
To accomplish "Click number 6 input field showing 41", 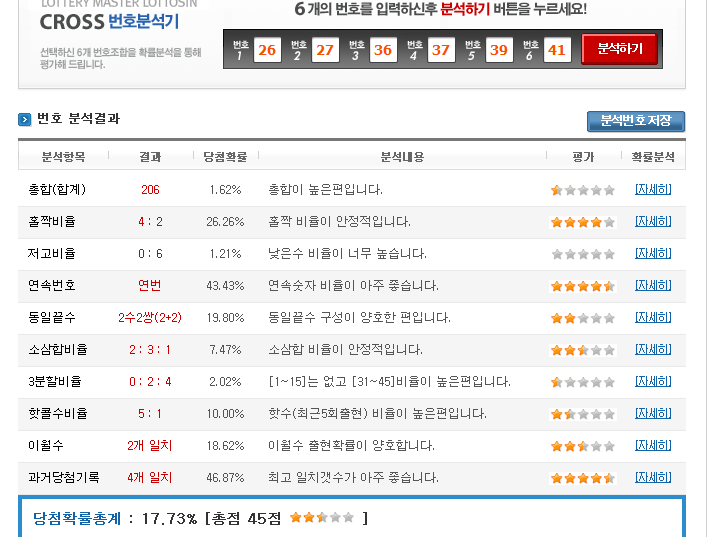I will 557,50.
